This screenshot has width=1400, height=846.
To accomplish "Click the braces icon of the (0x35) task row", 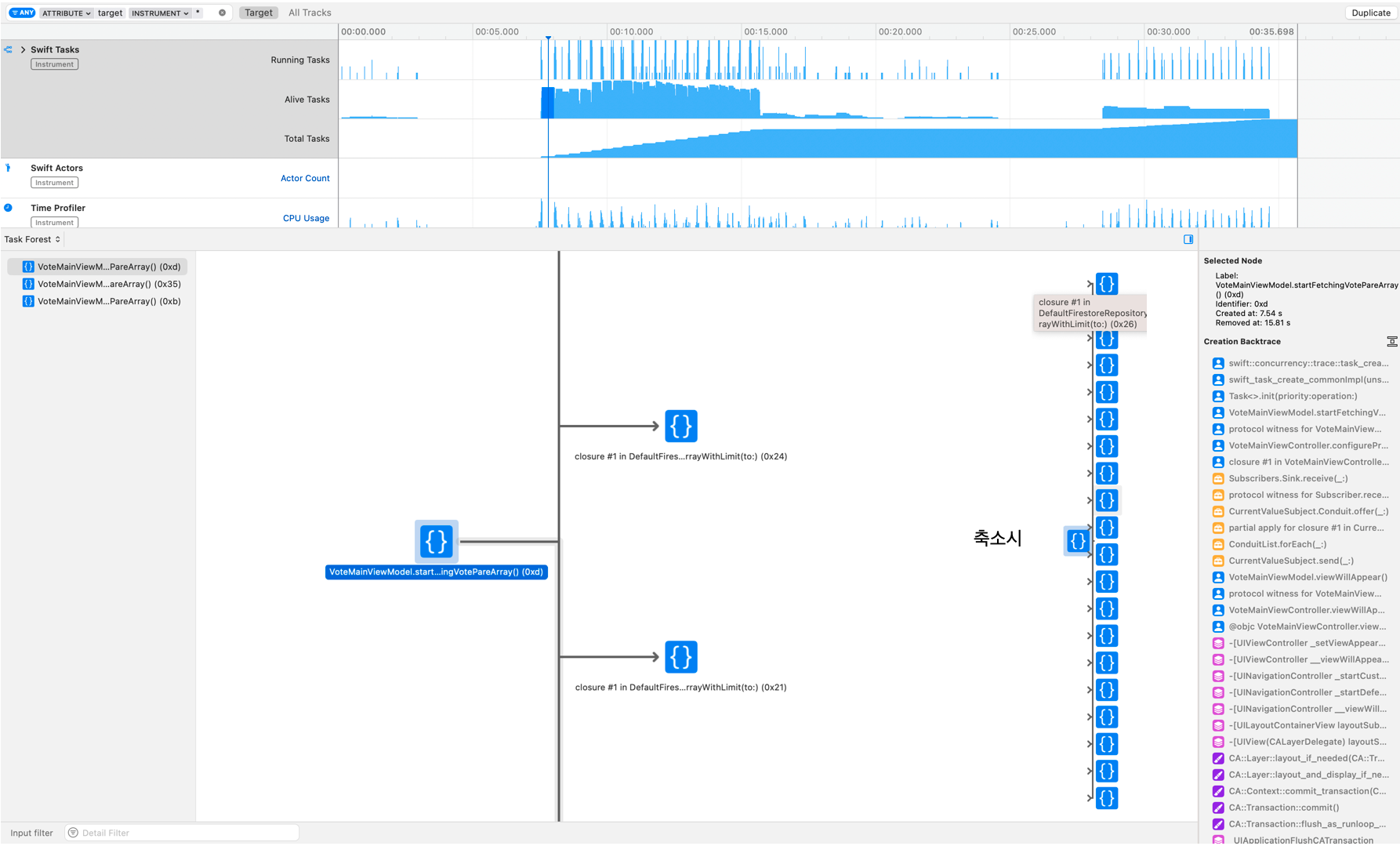I will [28, 284].
